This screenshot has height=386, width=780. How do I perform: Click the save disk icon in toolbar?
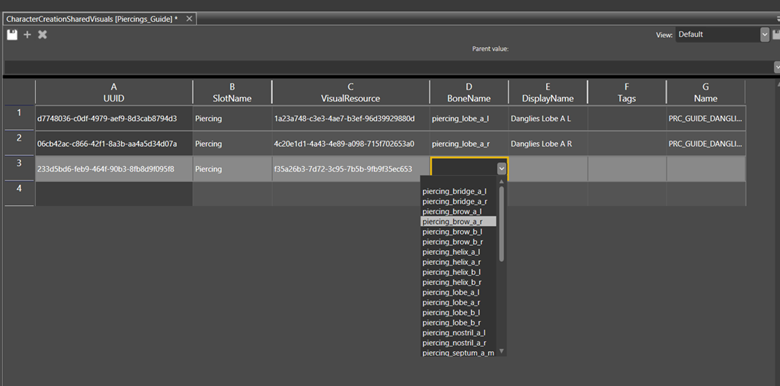12,35
